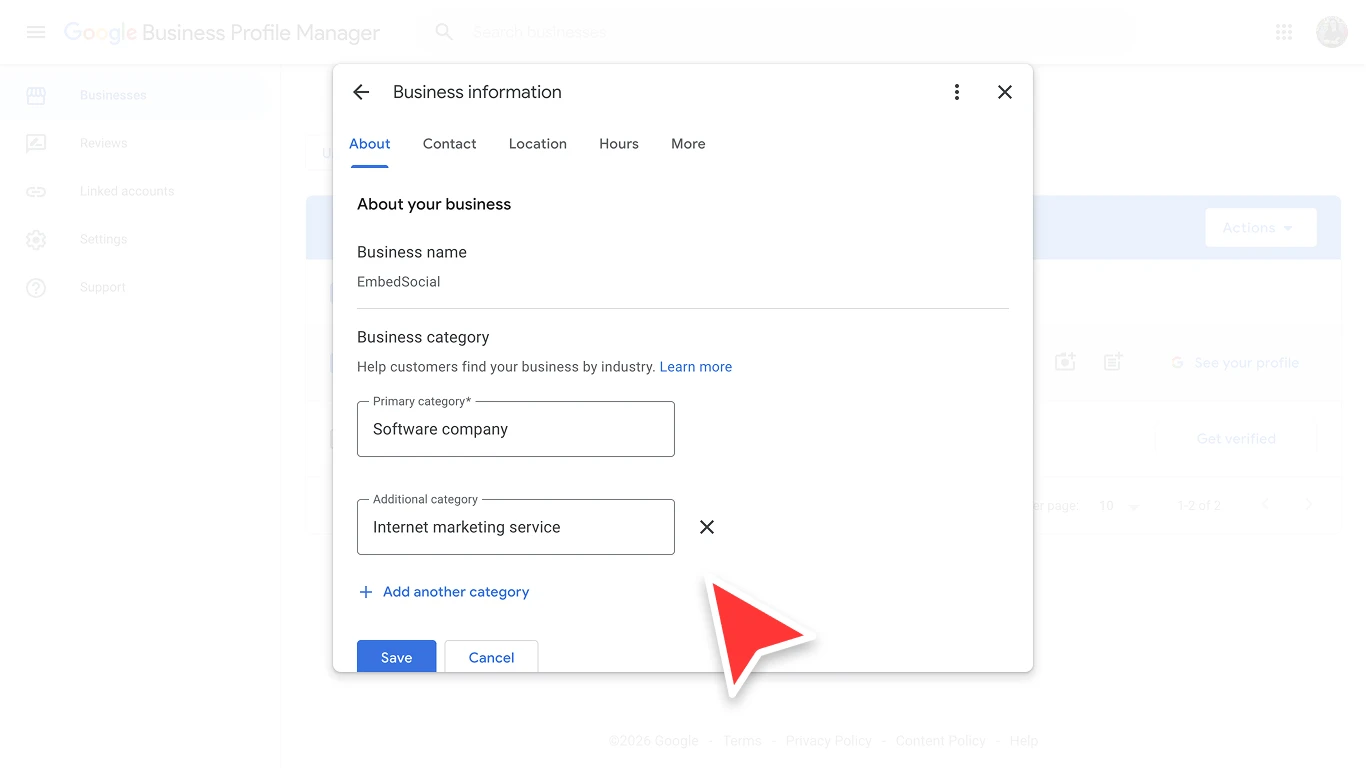Open Support in the sidebar

click(x=102, y=287)
